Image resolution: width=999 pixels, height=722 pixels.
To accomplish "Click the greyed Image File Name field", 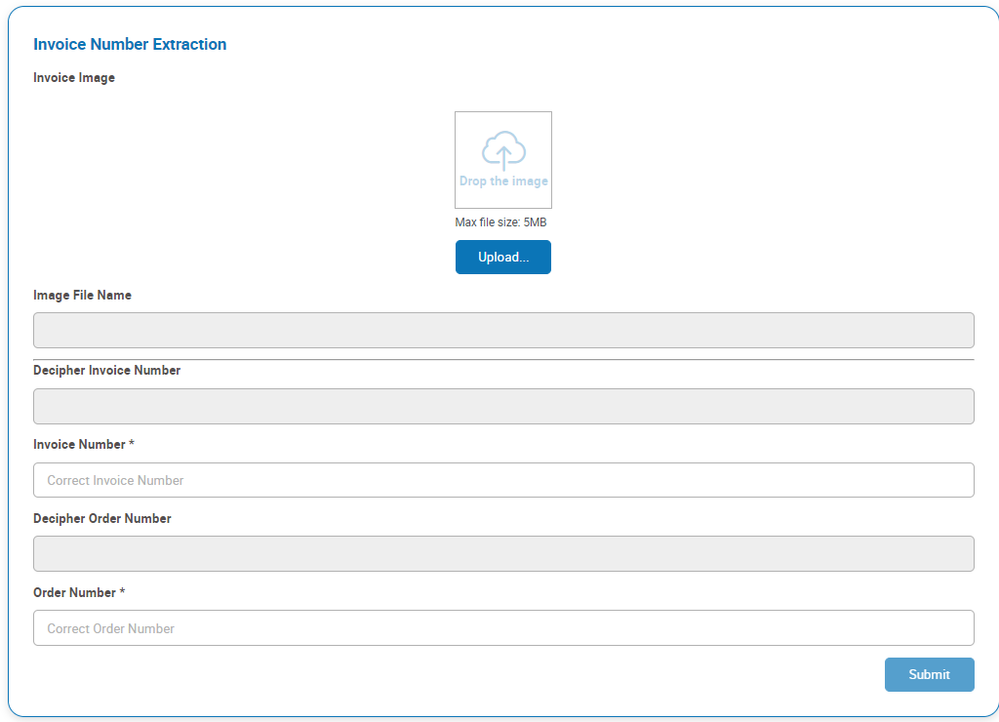I will click(x=503, y=330).
